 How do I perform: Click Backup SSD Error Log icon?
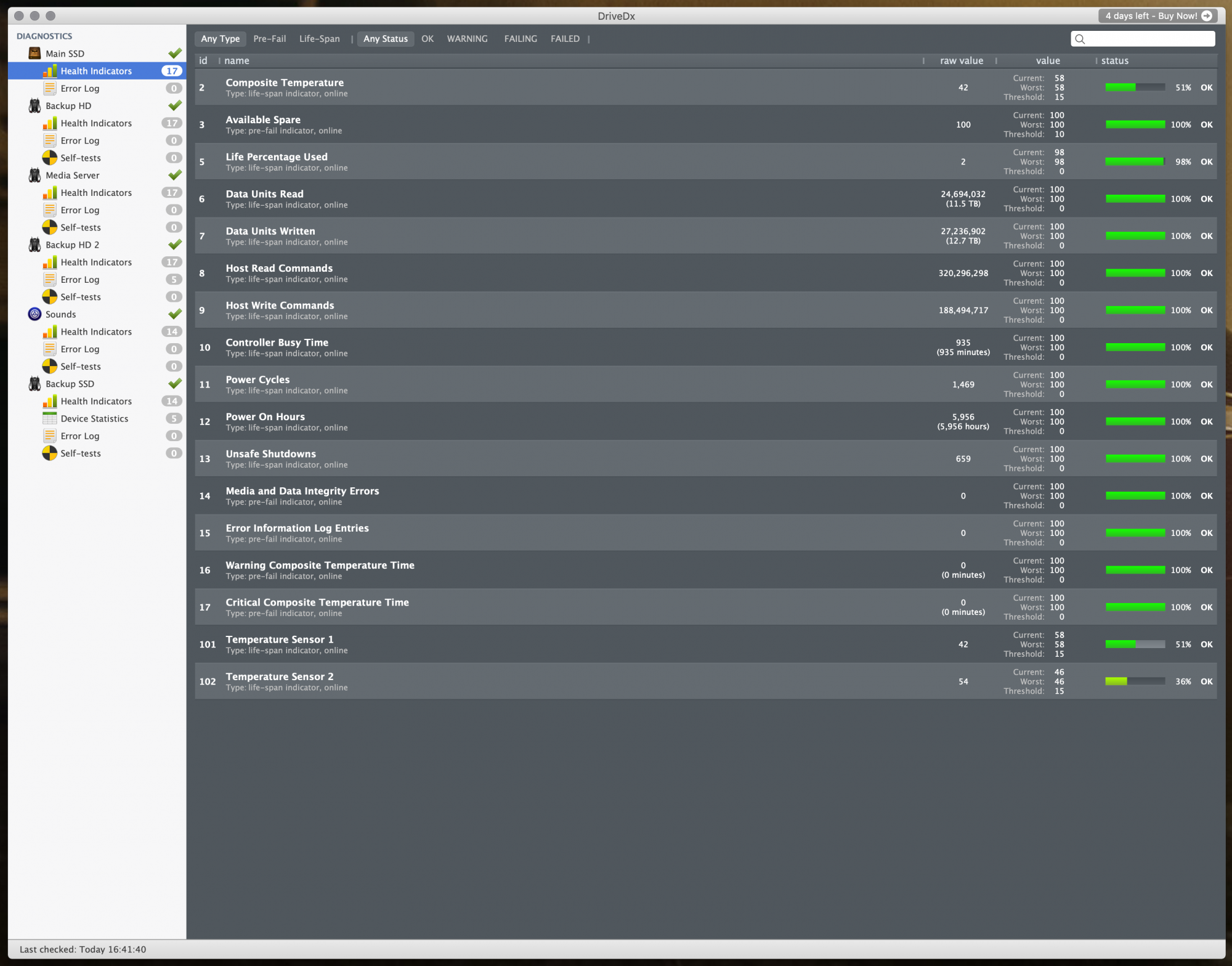(50, 436)
